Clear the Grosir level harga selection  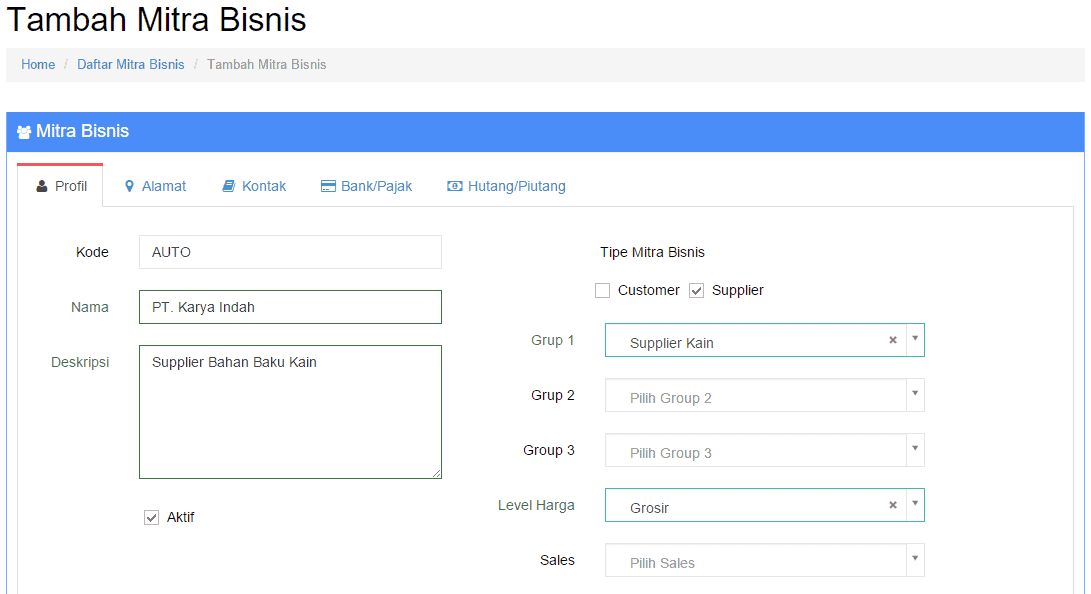click(893, 505)
